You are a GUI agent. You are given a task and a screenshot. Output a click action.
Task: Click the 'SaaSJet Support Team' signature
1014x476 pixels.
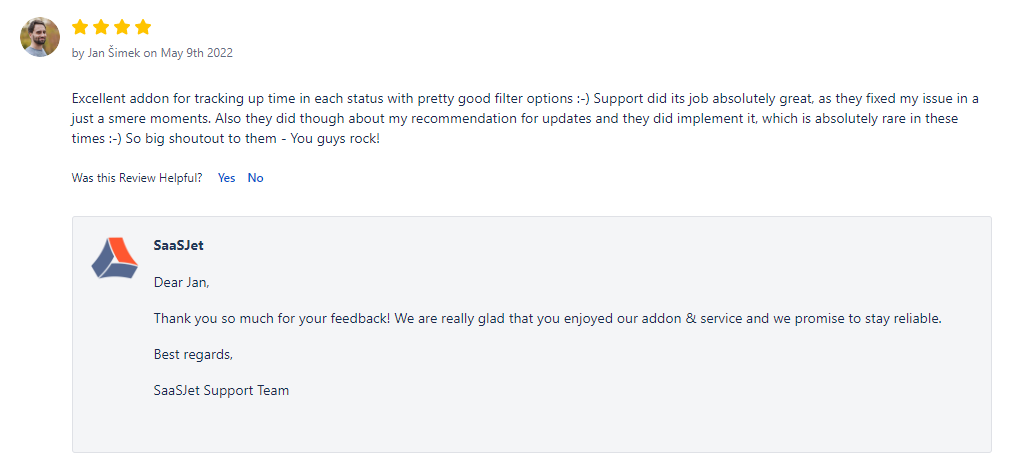221,391
